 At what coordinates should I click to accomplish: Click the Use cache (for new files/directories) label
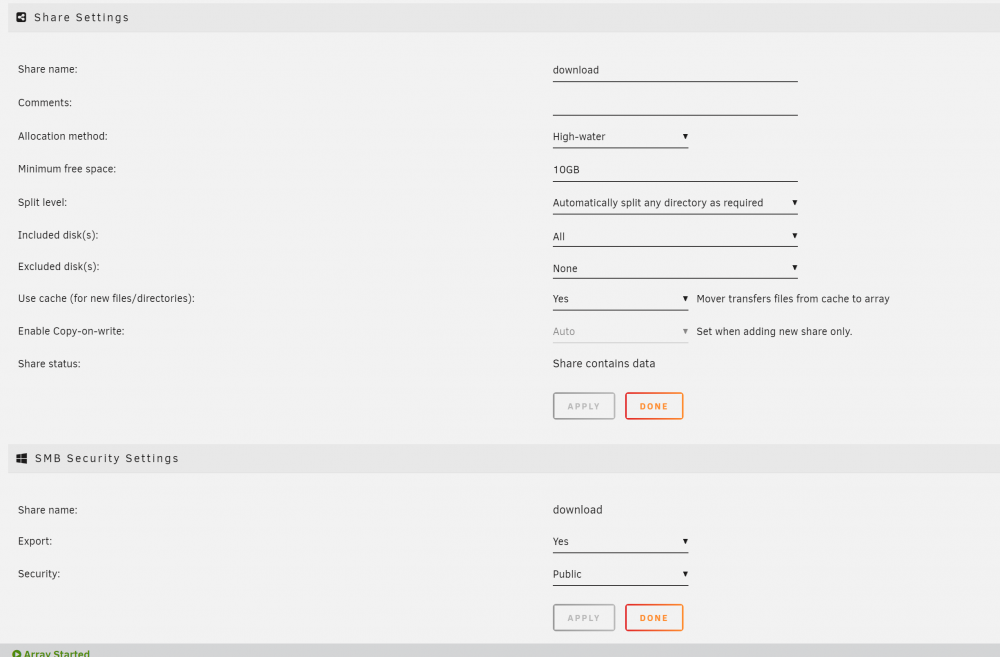[x=106, y=298]
